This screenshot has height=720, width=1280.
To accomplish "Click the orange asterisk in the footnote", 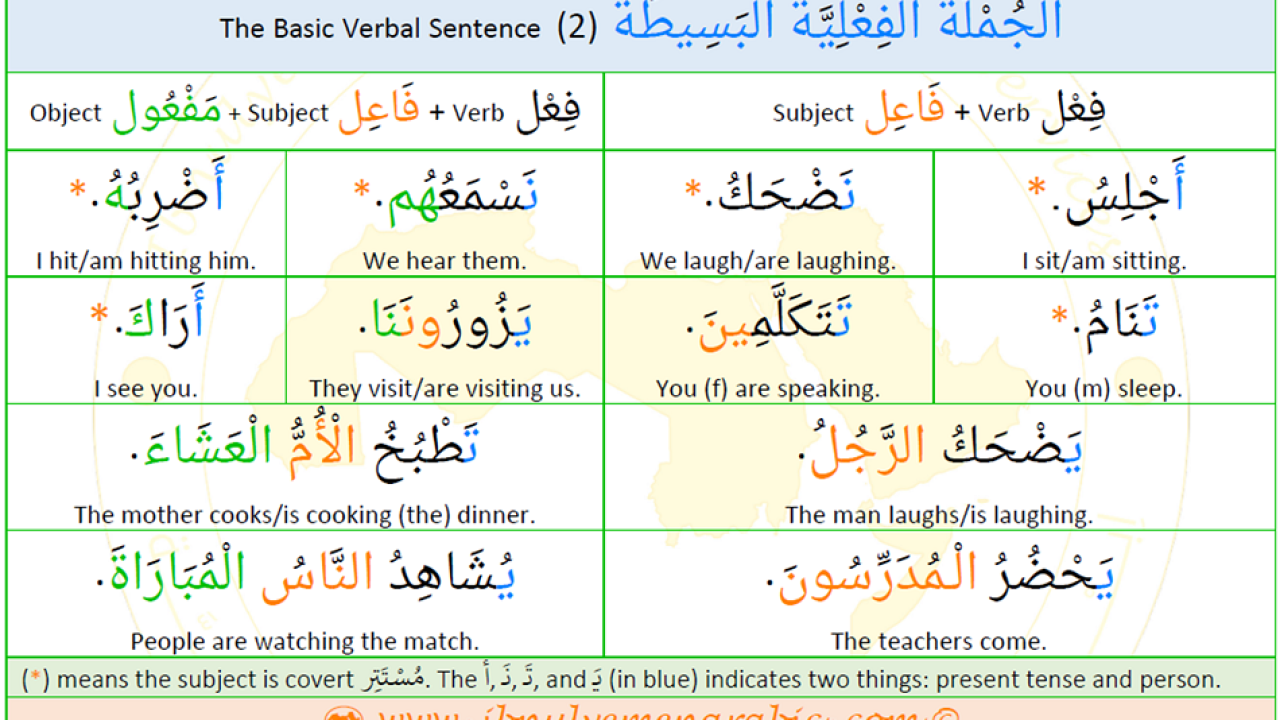I will (35, 680).
